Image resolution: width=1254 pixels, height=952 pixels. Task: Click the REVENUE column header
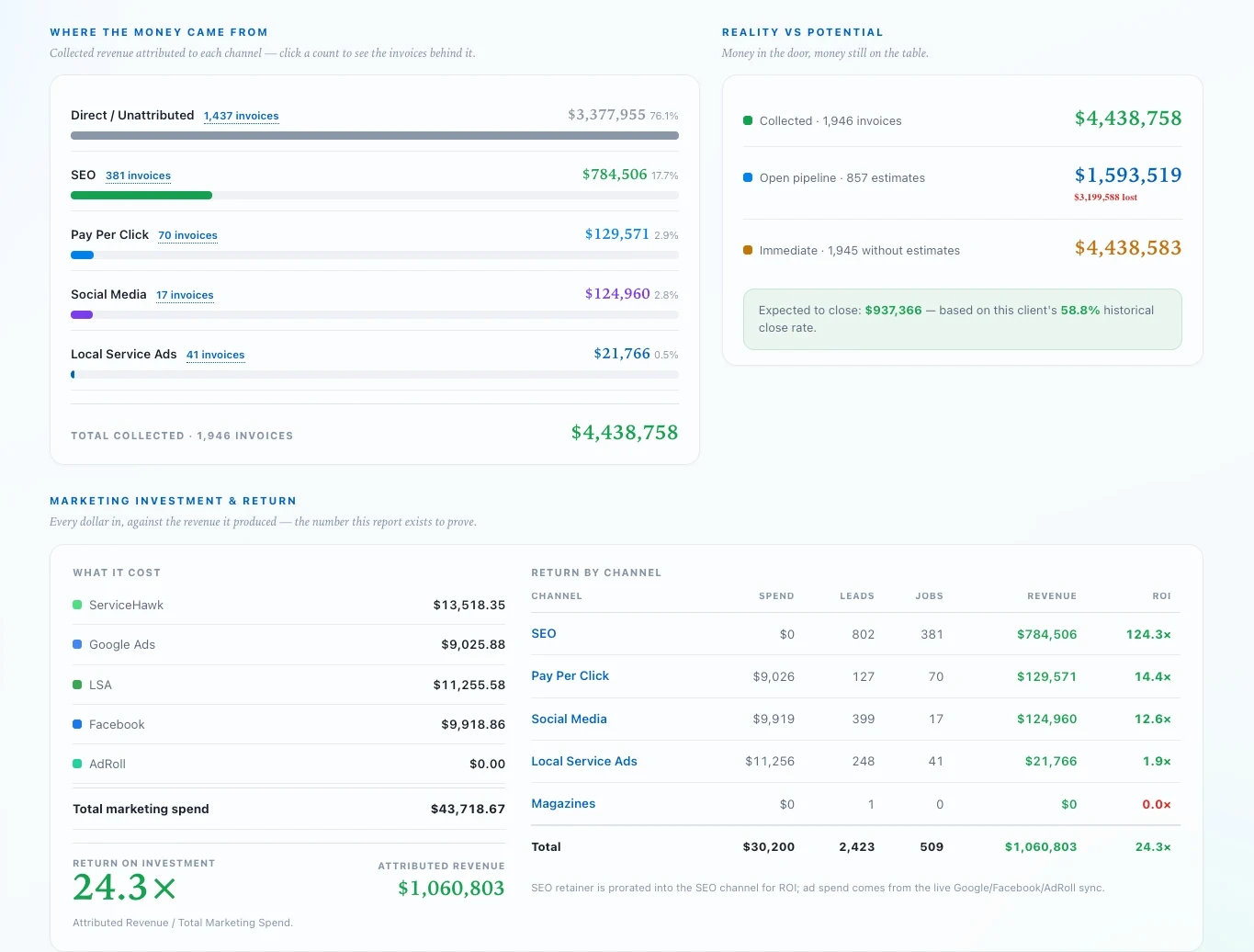click(1052, 595)
